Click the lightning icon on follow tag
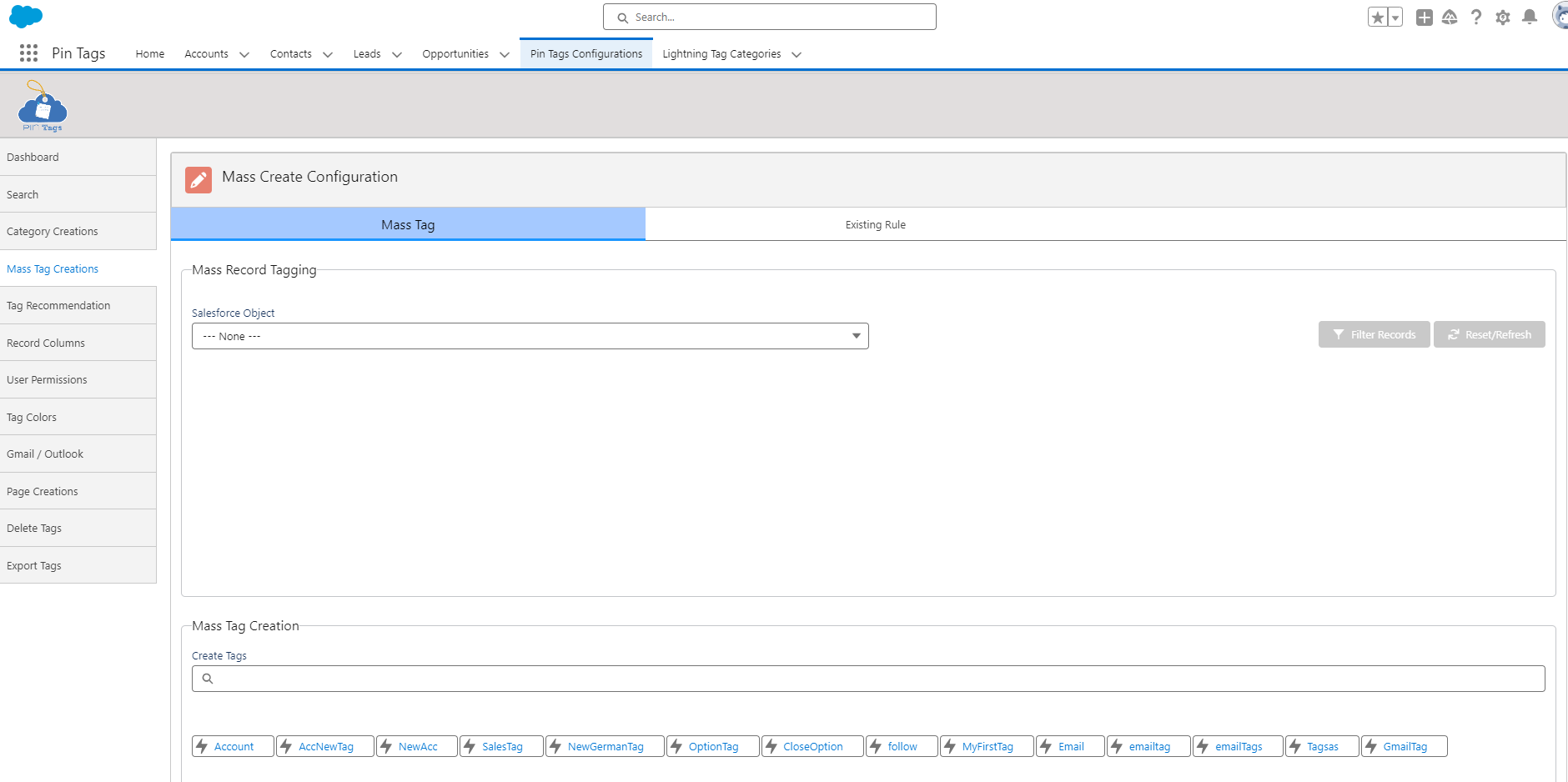1568x782 pixels. click(x=876, y=746)
